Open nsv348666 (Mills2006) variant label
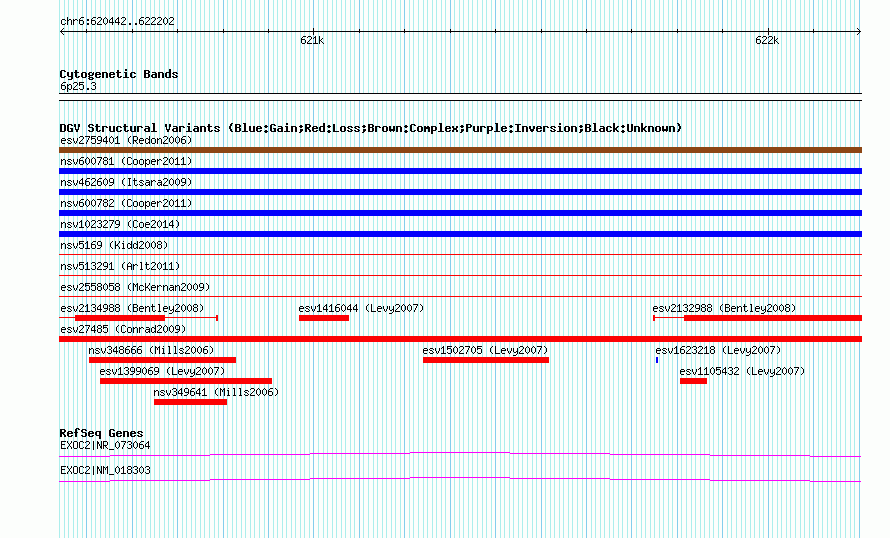This screenshot has height=538, width=890. coord(151,350)
